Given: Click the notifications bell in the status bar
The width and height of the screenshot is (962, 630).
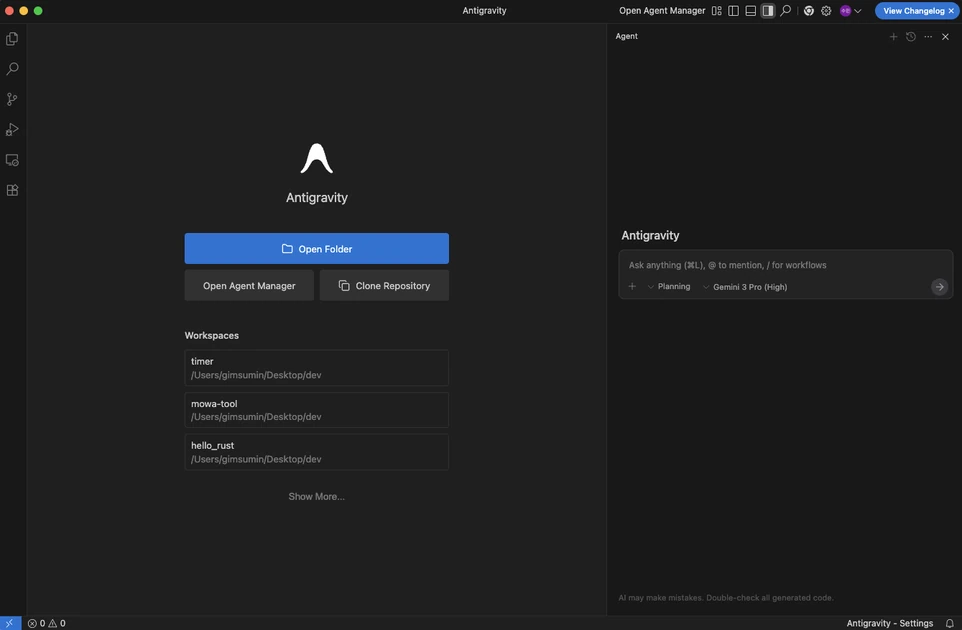Looking at the screenshot, I should click(x=947, y=621).
